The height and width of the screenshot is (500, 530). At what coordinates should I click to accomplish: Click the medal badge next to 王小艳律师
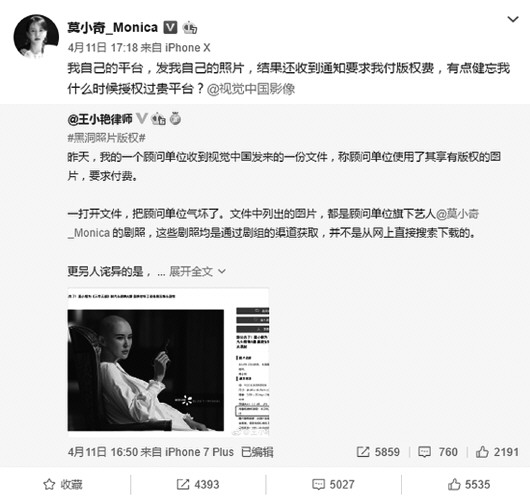pos(175,119)
